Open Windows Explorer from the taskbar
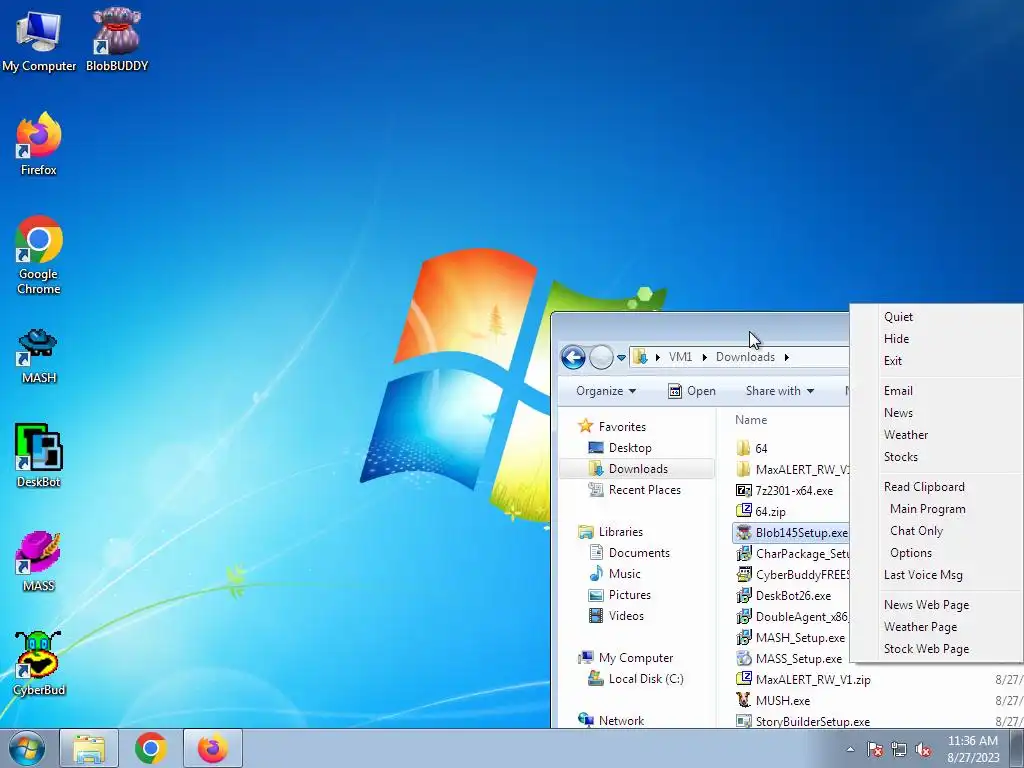1024x768 pixels. 89,748
